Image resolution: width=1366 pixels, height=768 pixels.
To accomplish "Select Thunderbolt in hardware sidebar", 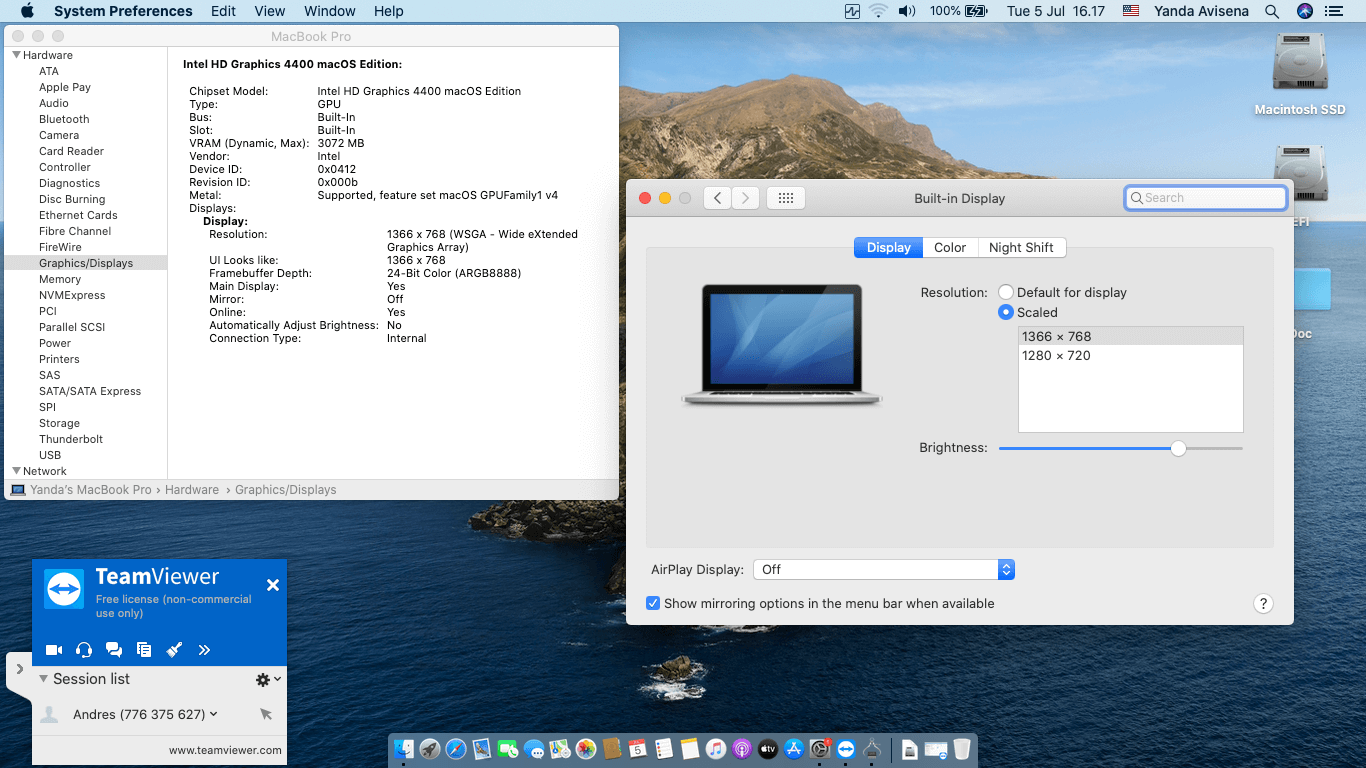I will point(71,439).
